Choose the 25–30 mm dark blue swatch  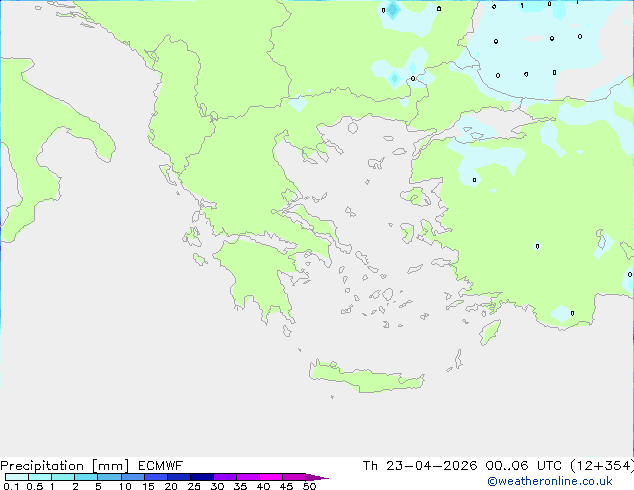[202, 477]
